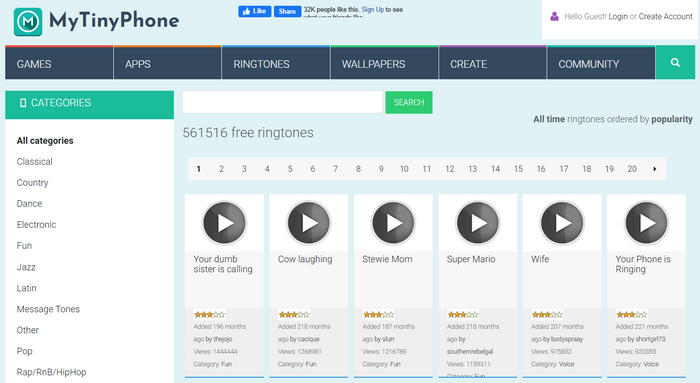
Task: Click the MyTinyPhone logo icon
Action: pyautogui.click(x=28, y=21)
